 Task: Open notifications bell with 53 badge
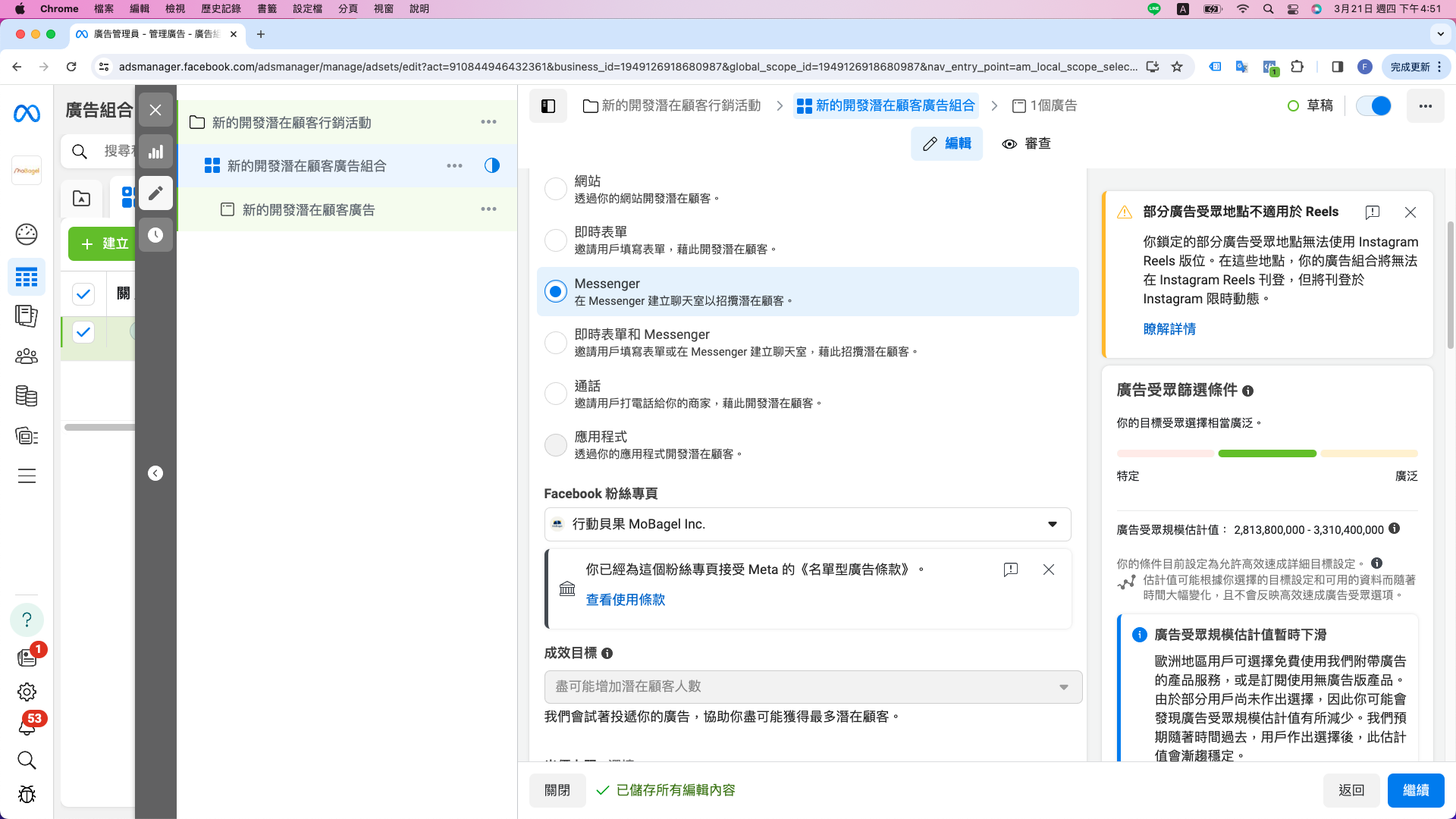click(27, 726)
